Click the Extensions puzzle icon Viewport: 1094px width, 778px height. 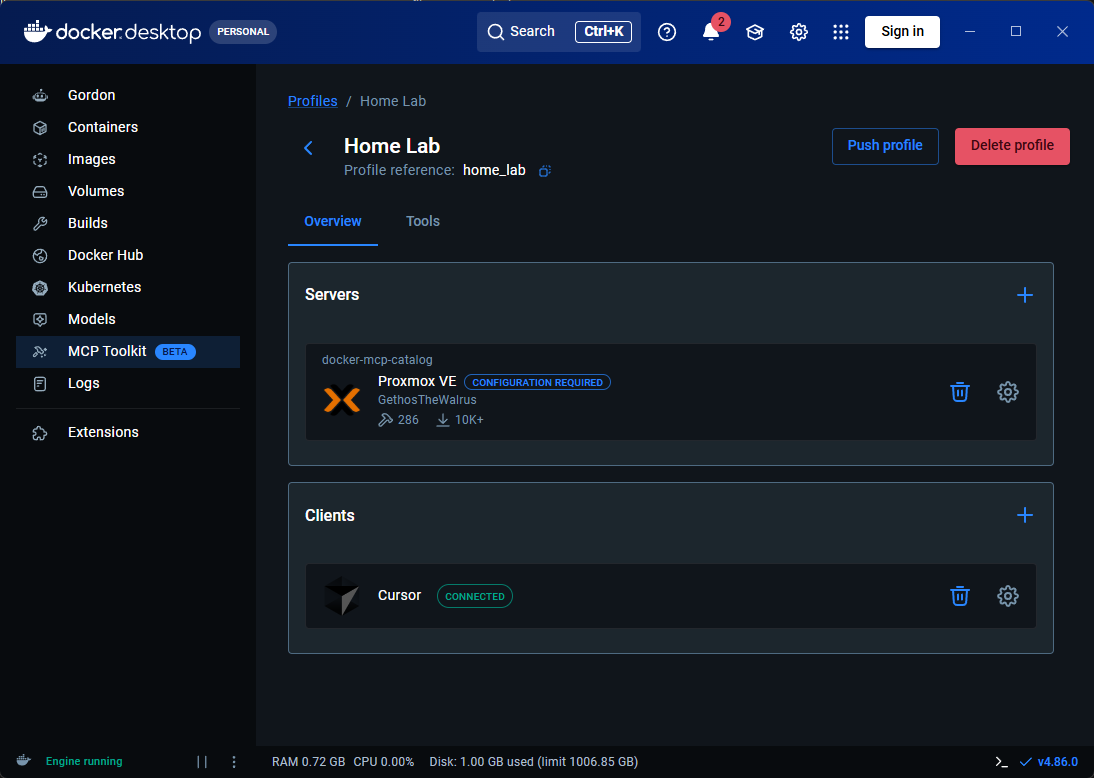[40, 433]
